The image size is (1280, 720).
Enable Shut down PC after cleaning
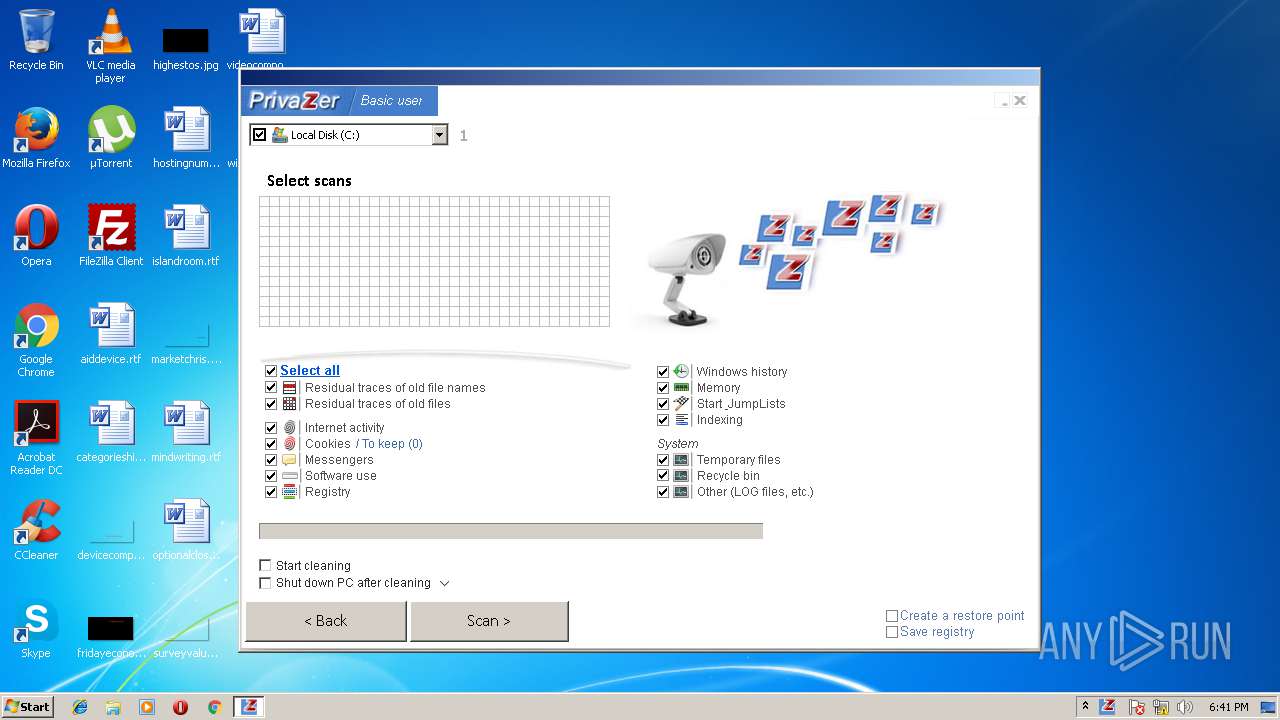265,583
